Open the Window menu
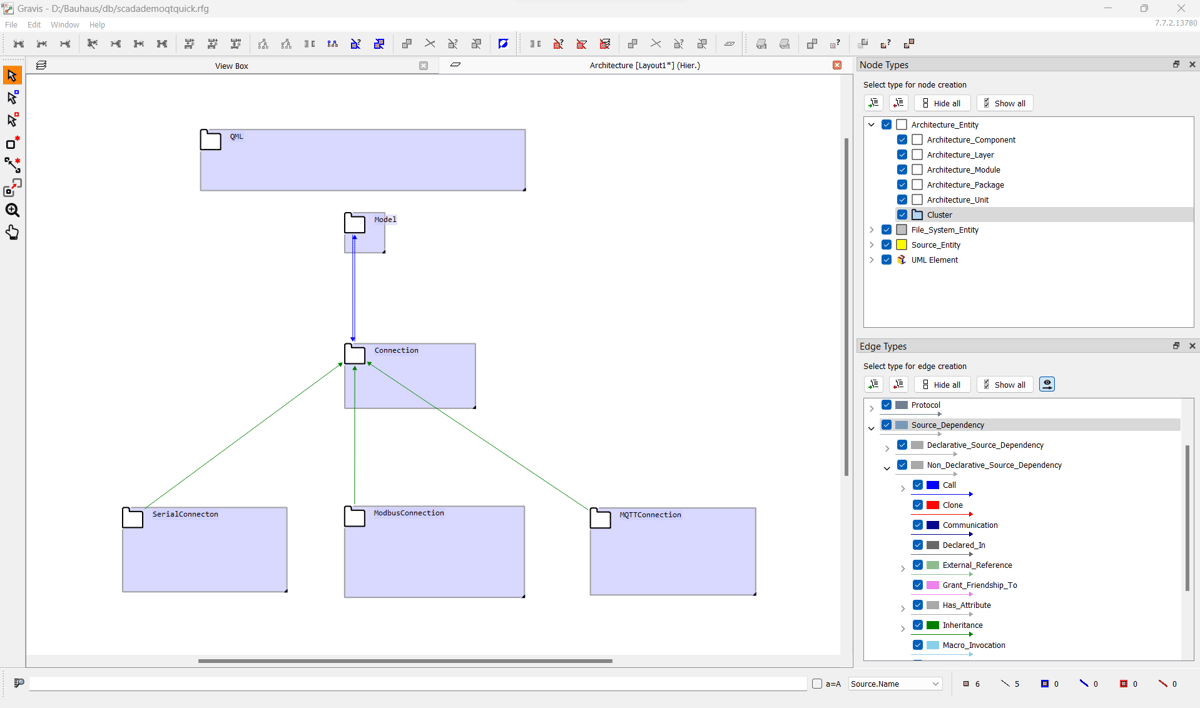 click(x=65, y=25)
